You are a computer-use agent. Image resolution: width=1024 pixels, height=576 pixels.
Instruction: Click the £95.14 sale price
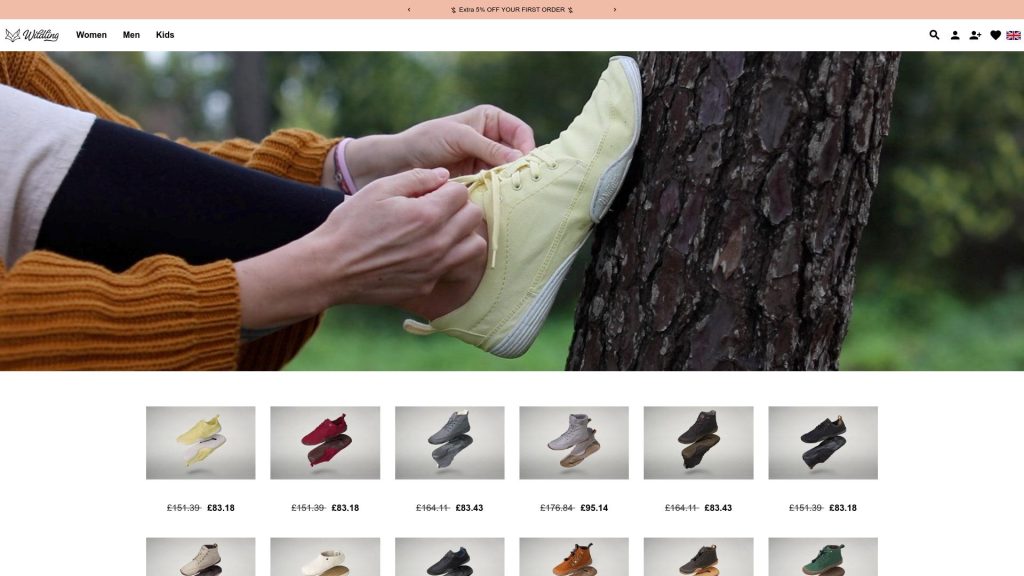[593, 508]
